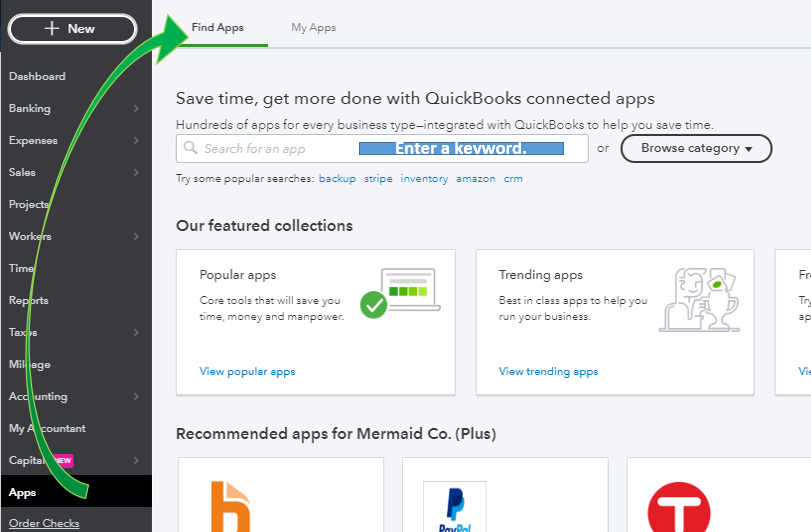This screenshot has height=532, width=811.
Task: Open the Browse category dropdown
Action: [696, 148]
